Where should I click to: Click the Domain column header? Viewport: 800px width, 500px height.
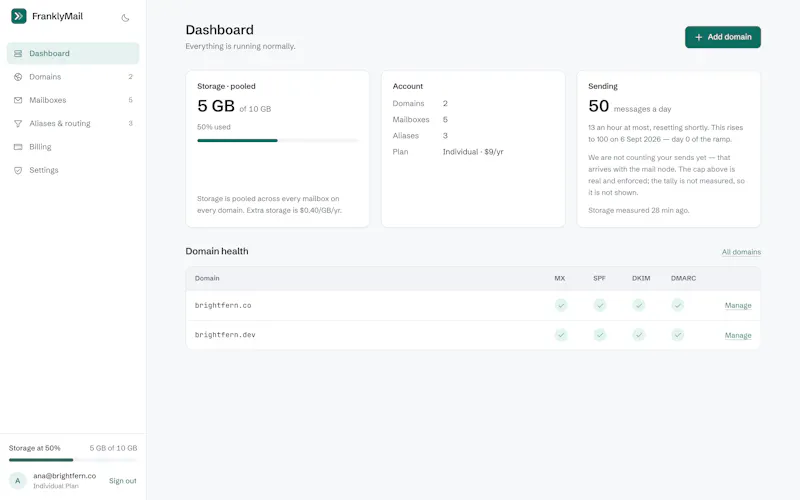tap(207, 279)
